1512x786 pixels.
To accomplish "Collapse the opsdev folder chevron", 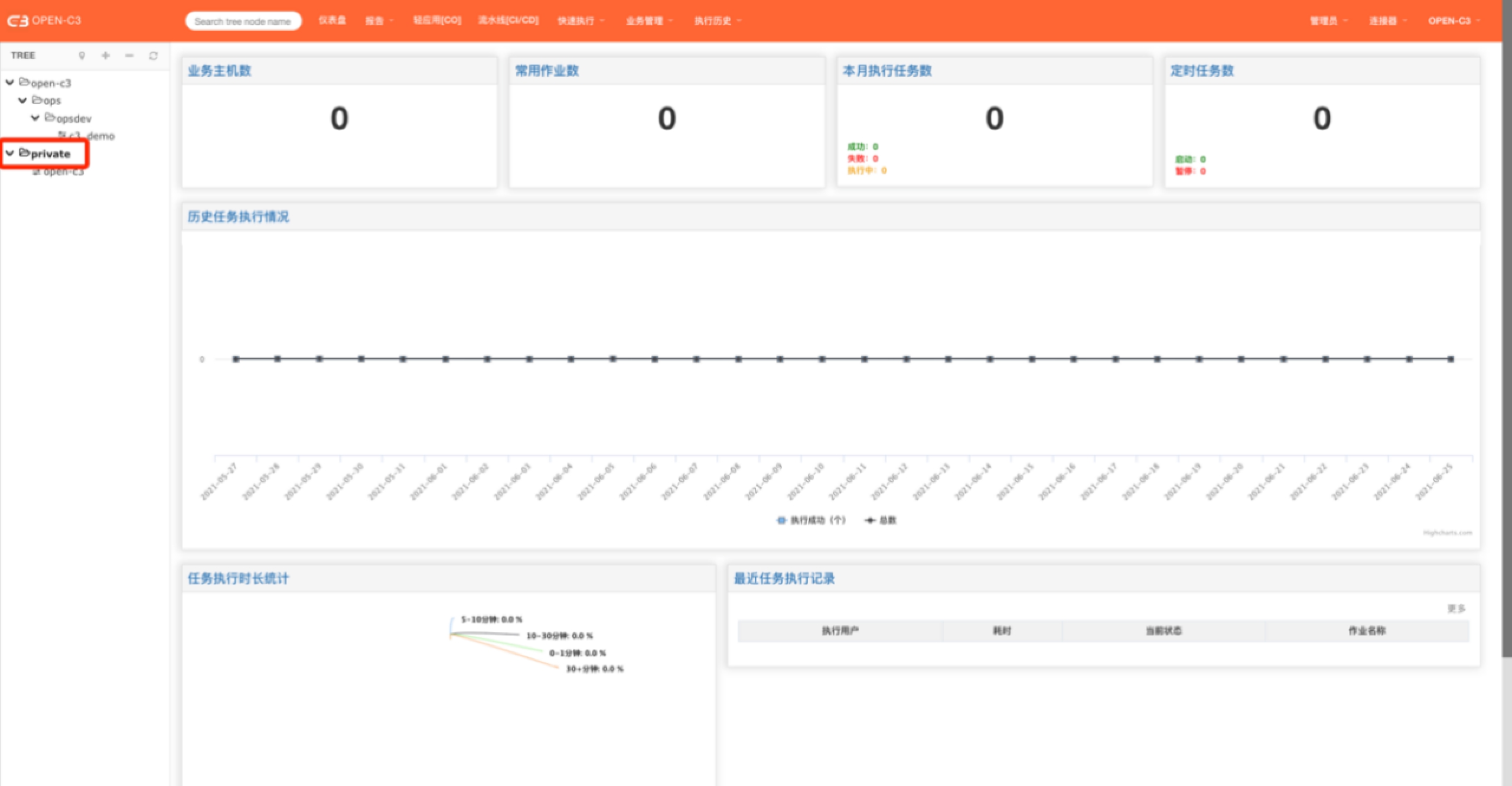I will click(x=35, y=118).
